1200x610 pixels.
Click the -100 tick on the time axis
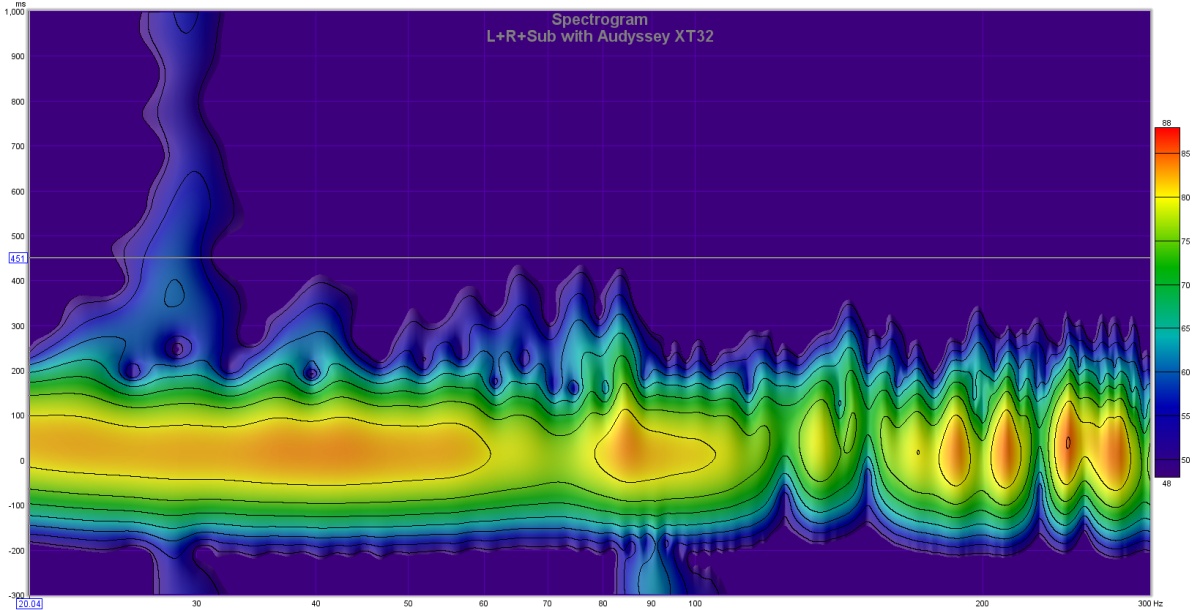coord(15,506)
